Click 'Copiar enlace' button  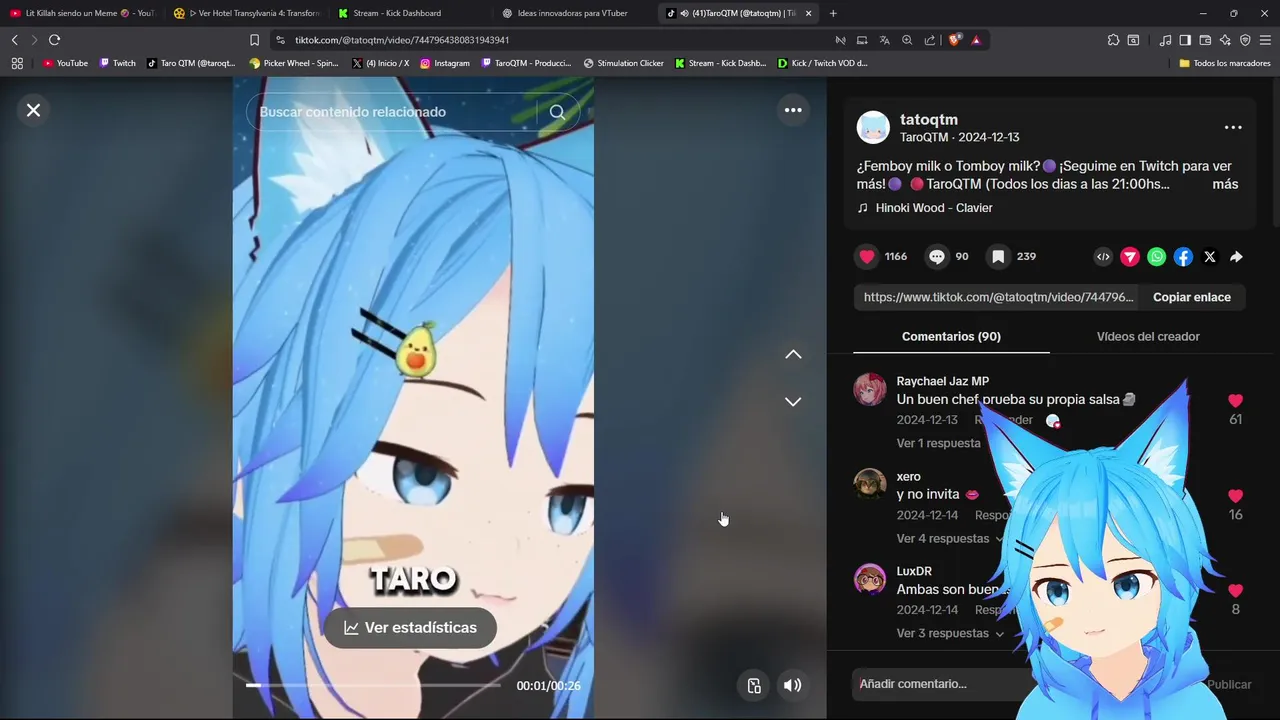(1192, 297)
